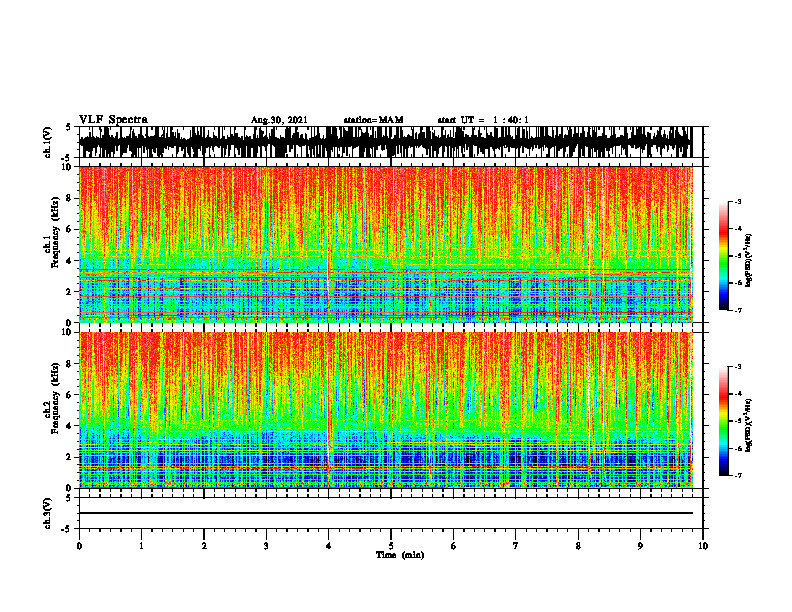Screen dimensions: 792x612
Task: Click the ch.2 "Frequency (kHz)" axis label
Action: point(56,398)
